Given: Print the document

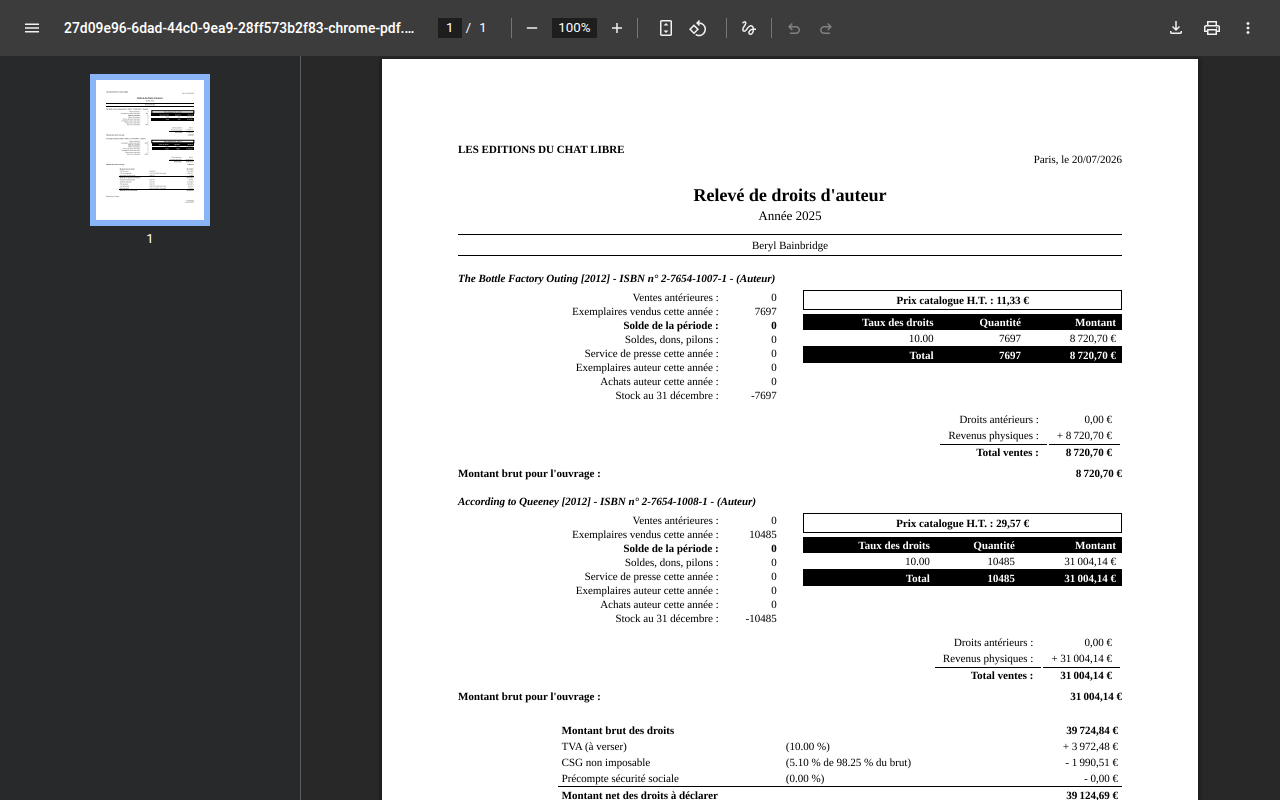Looking at the screenshot, I should (x=1212, y=28).
